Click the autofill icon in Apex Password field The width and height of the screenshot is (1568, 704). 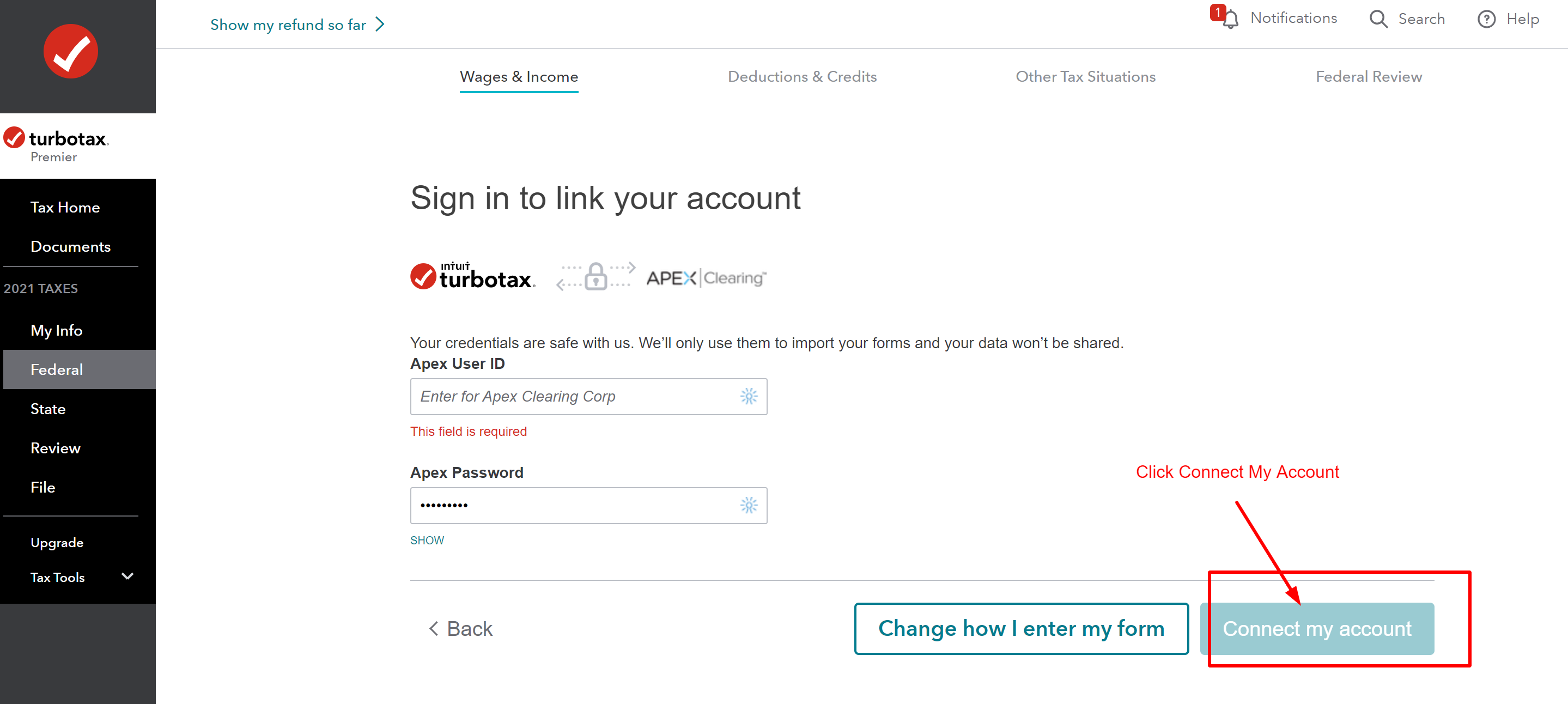pos(749,505)
